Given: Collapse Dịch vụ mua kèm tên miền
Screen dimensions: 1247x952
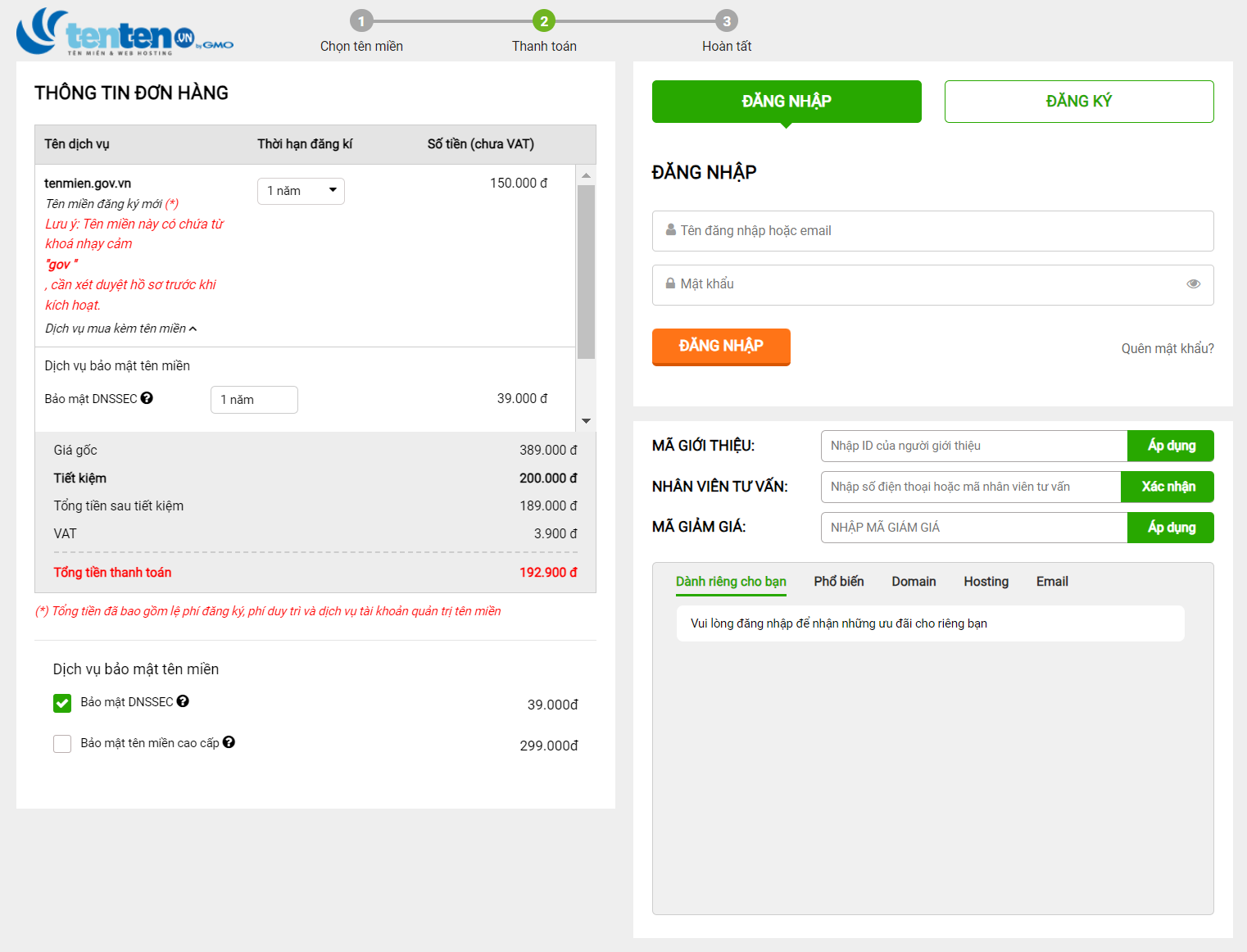Looking at the screenshot, I should pyautogui.click(x=121, y=329).
